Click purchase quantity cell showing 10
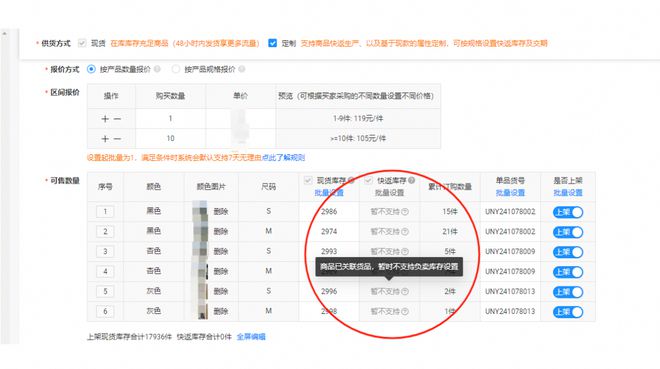The height and width of the screenshot is (369, 660). [170, 138]
